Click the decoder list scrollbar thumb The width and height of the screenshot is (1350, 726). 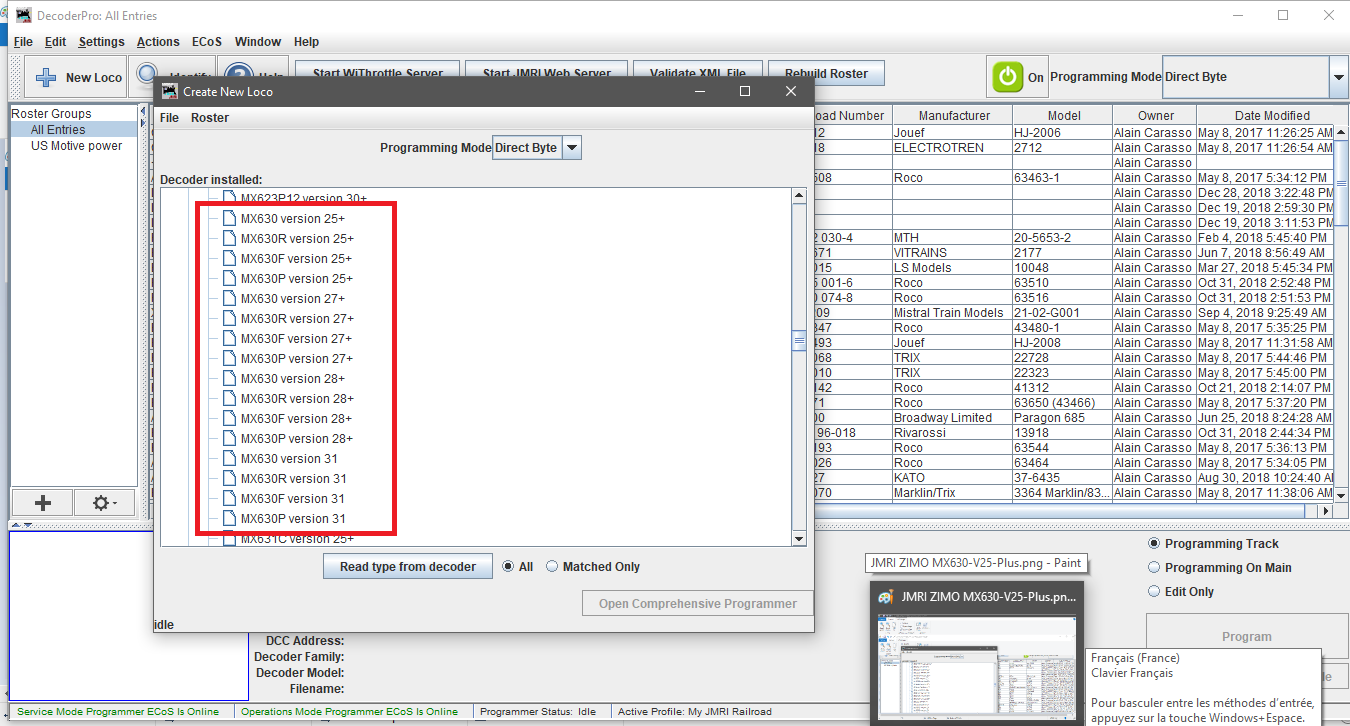[x=799, y=341]
